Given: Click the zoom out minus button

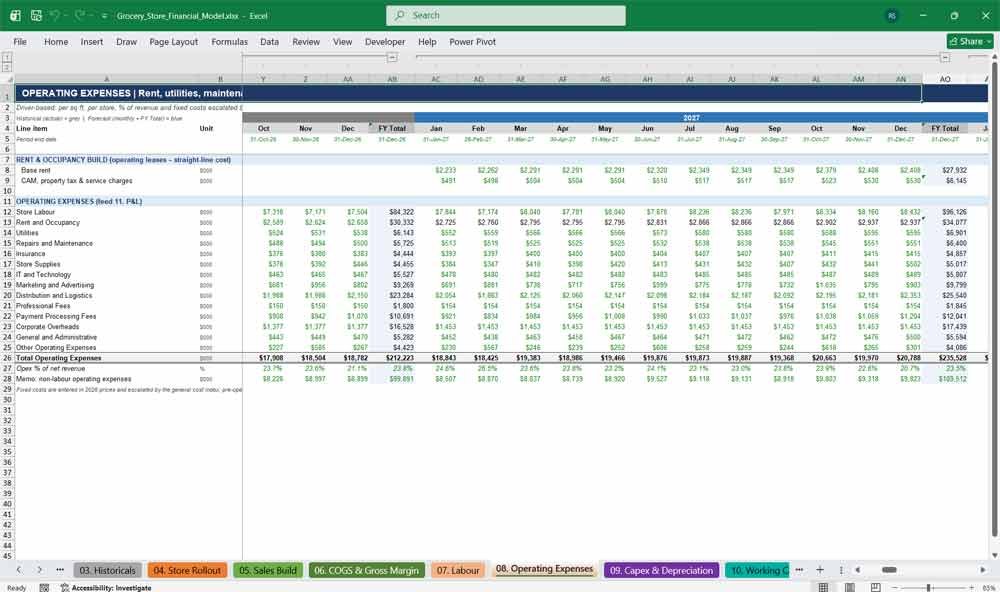Looking at the screenshot, I should point(894,588).
